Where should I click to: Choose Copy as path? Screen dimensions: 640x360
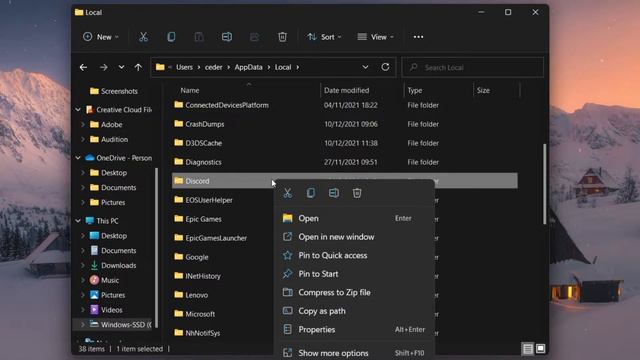[355, 311]
